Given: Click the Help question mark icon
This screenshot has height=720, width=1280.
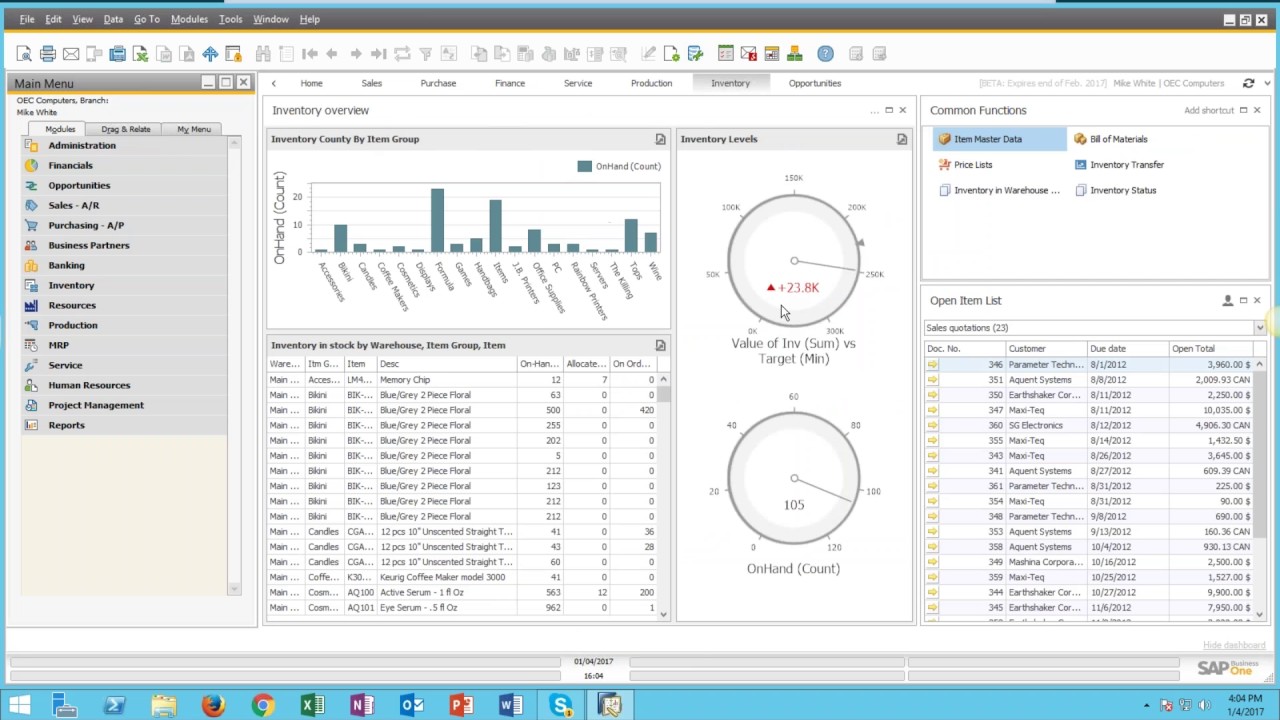Looking at the screenshot, I should pos(825,54).
